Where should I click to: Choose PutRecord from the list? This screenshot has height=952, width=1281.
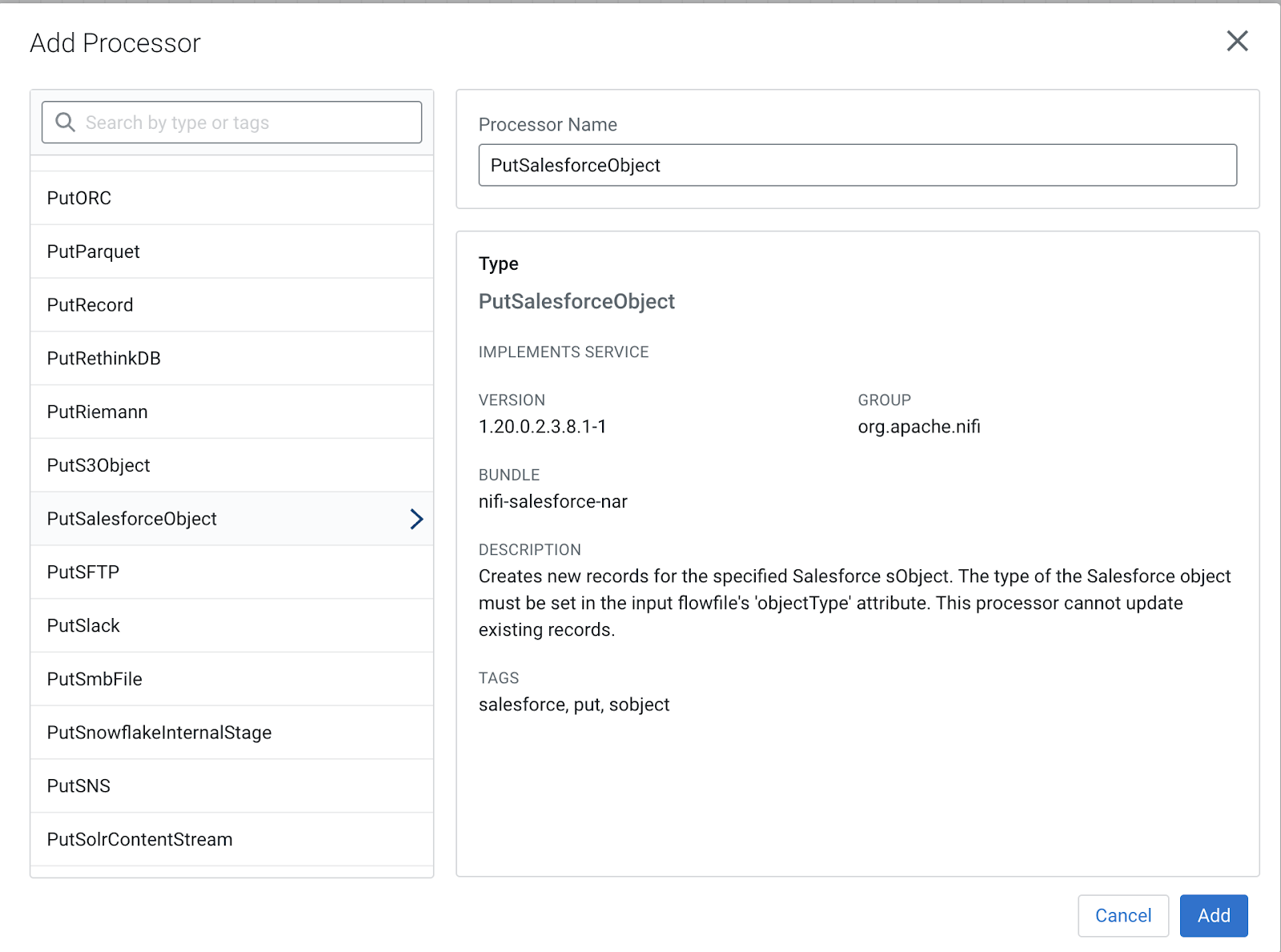pyautogui.click(x=231, y=305)
